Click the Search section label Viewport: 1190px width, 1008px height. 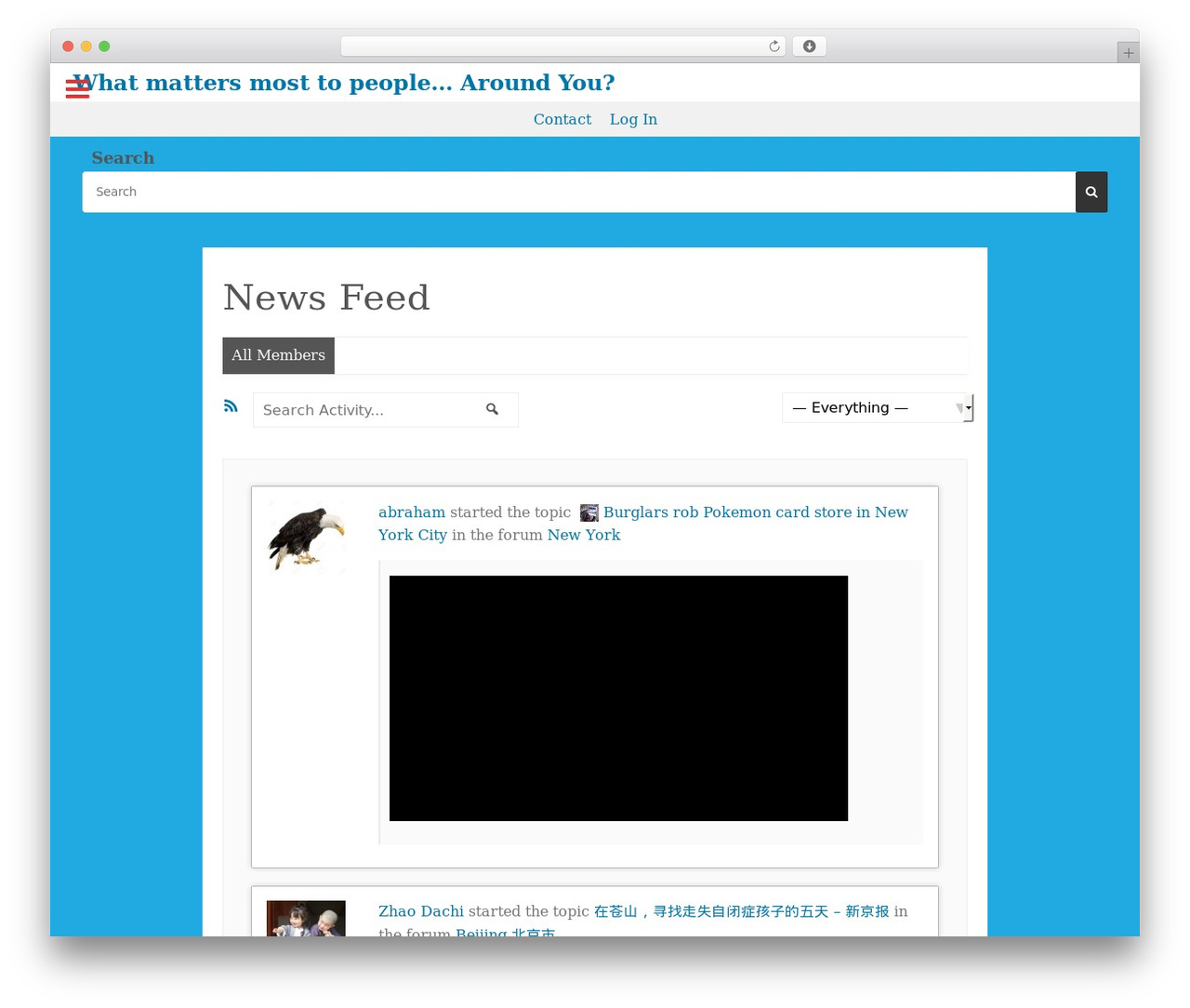point(123,158)
